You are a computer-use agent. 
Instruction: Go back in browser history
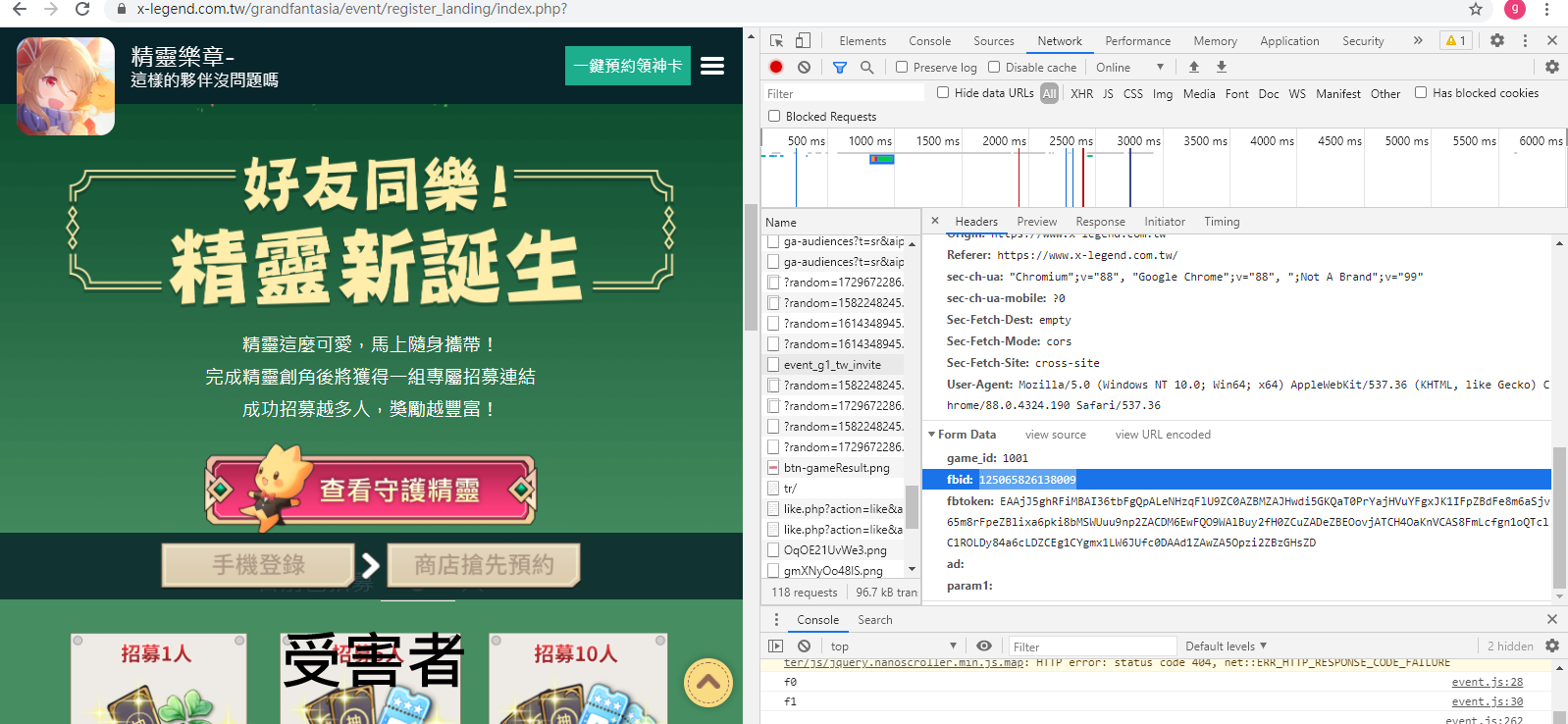click(20, 9)
